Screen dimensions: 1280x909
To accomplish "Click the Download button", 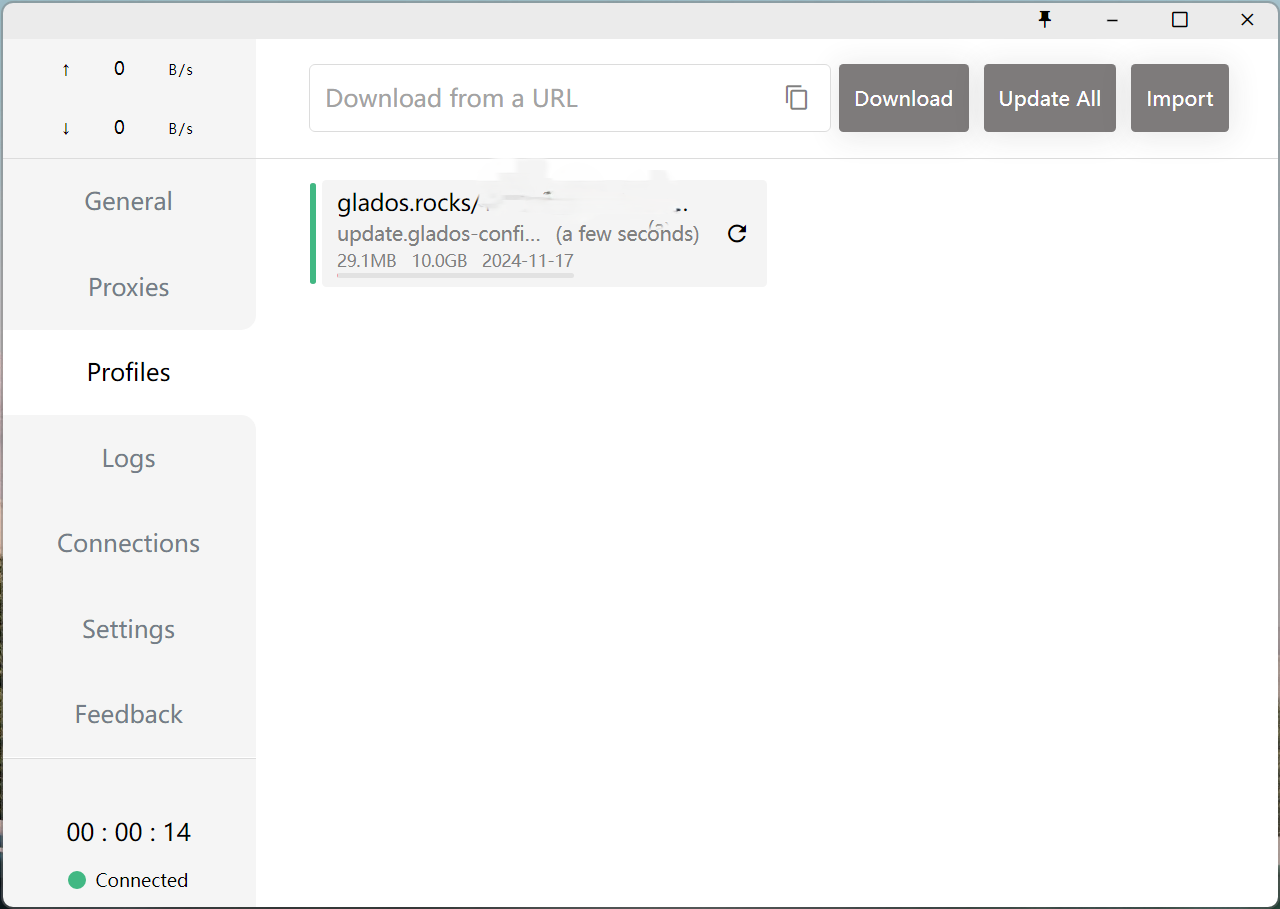I will coord(904,98).
